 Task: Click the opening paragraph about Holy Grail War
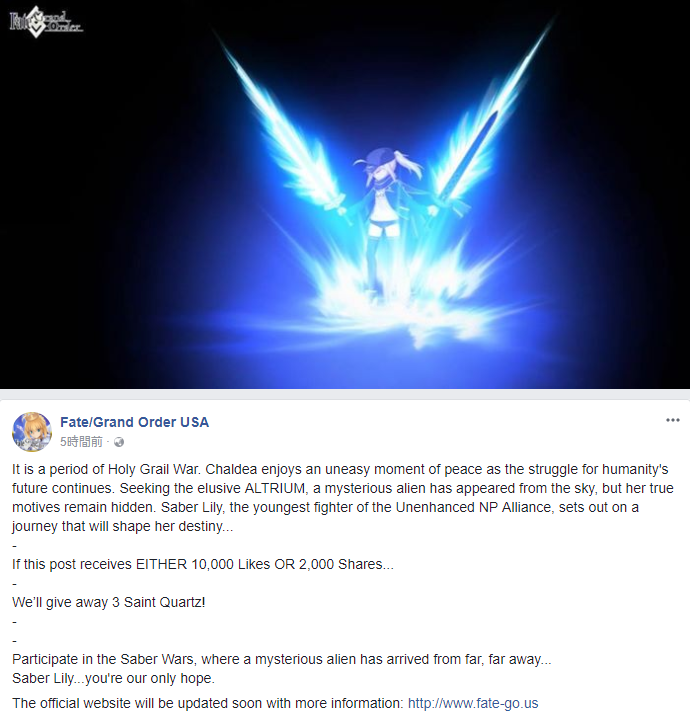tap(342, 498)
